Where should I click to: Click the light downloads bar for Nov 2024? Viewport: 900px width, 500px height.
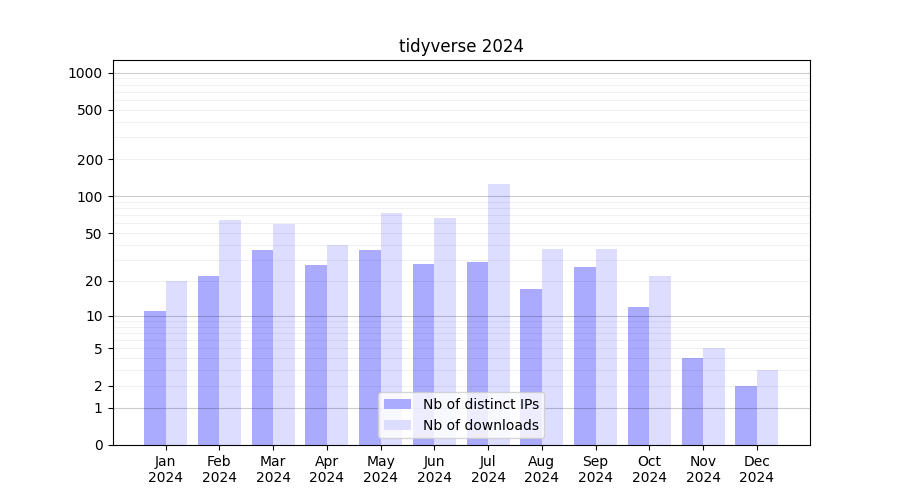pyautogui.click(x=714, y=396)
